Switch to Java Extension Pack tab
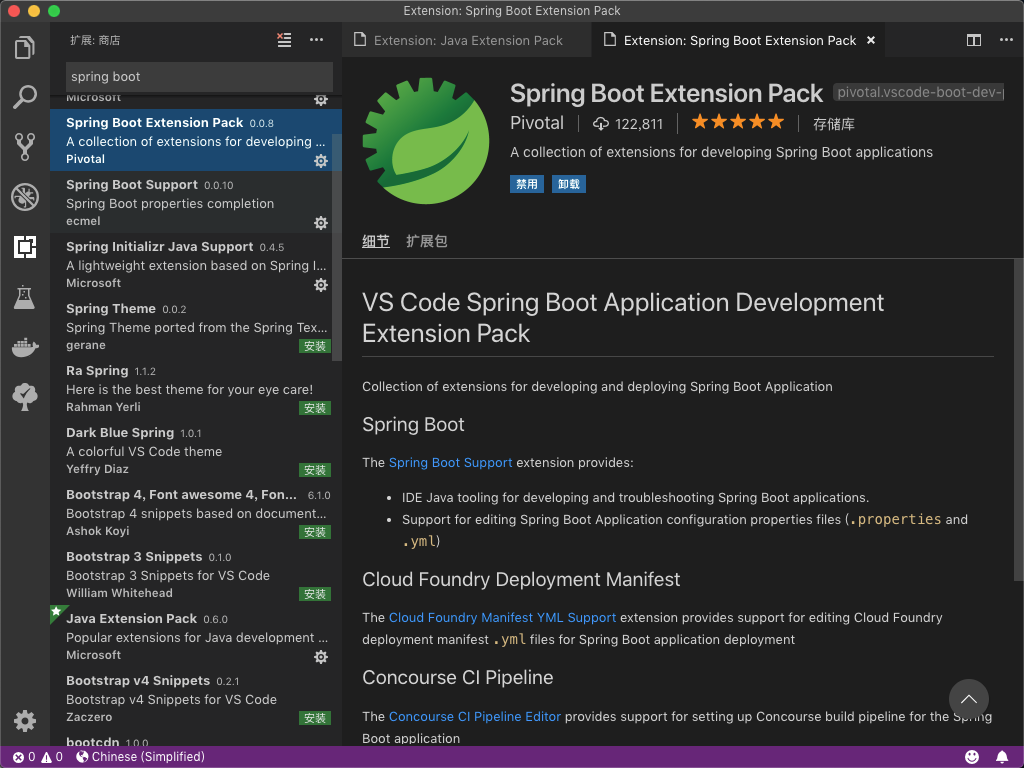This screenshot has height=768, width=1024. point(467,41)
